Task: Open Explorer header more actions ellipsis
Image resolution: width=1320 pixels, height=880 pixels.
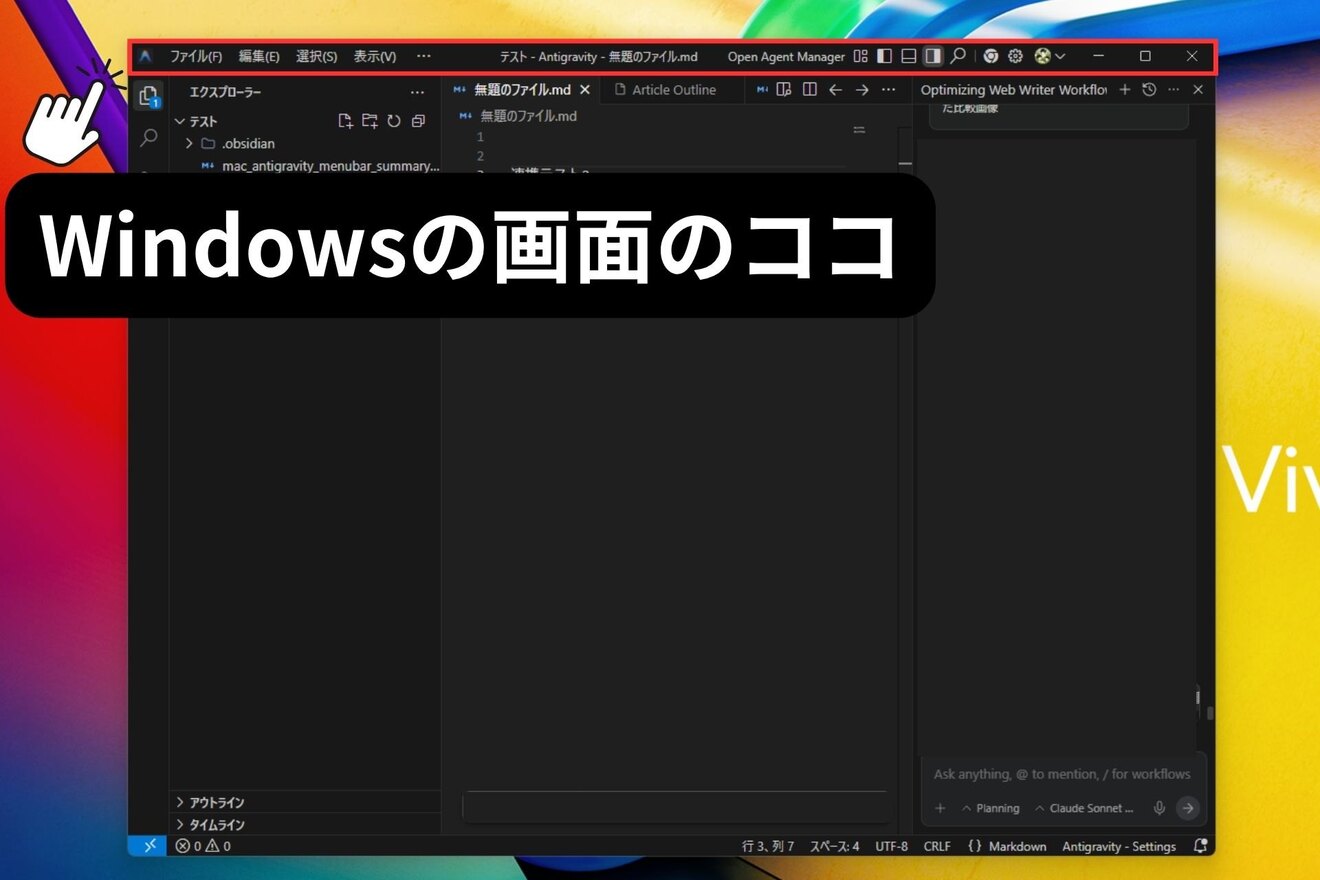Action: pyautogui.click(x=418, y=93)
